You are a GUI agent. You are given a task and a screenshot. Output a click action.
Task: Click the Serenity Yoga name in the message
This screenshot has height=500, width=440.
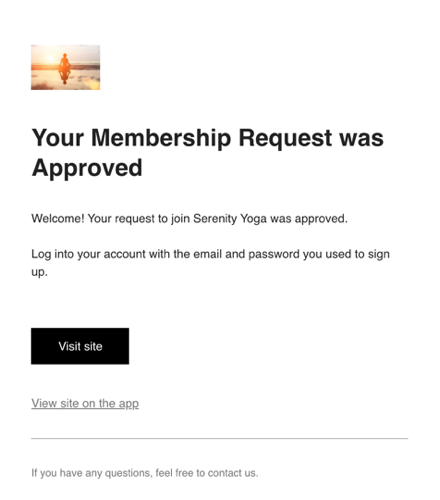click(x=230, y=219)
